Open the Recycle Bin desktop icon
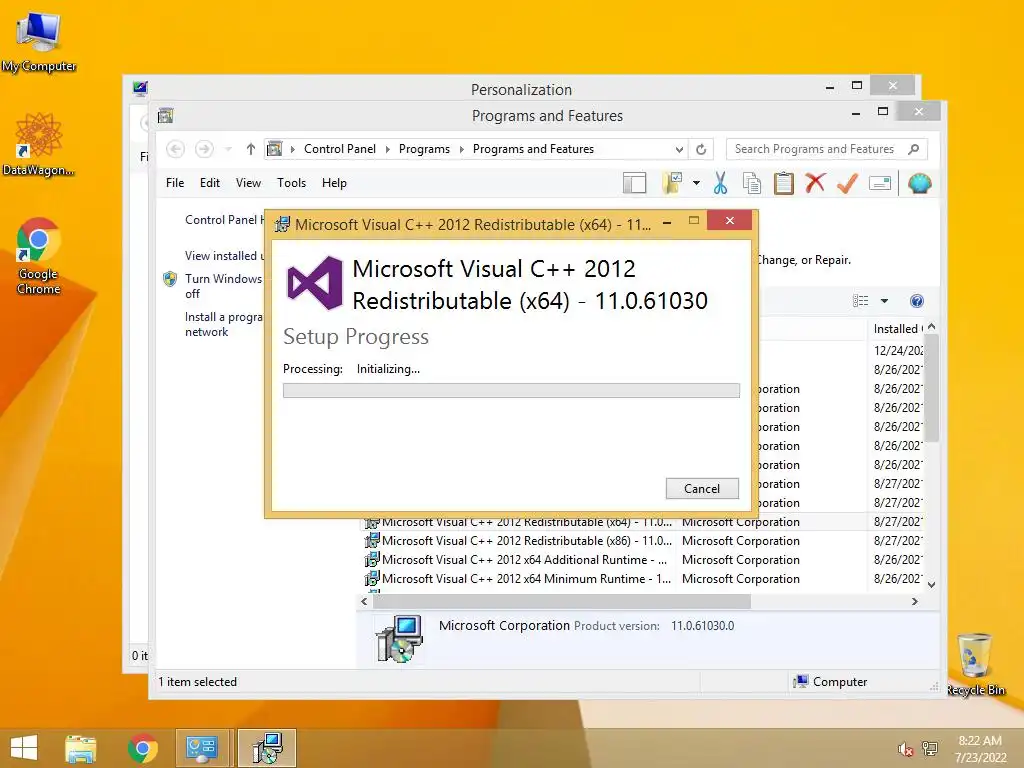 (x=975, y=664)
